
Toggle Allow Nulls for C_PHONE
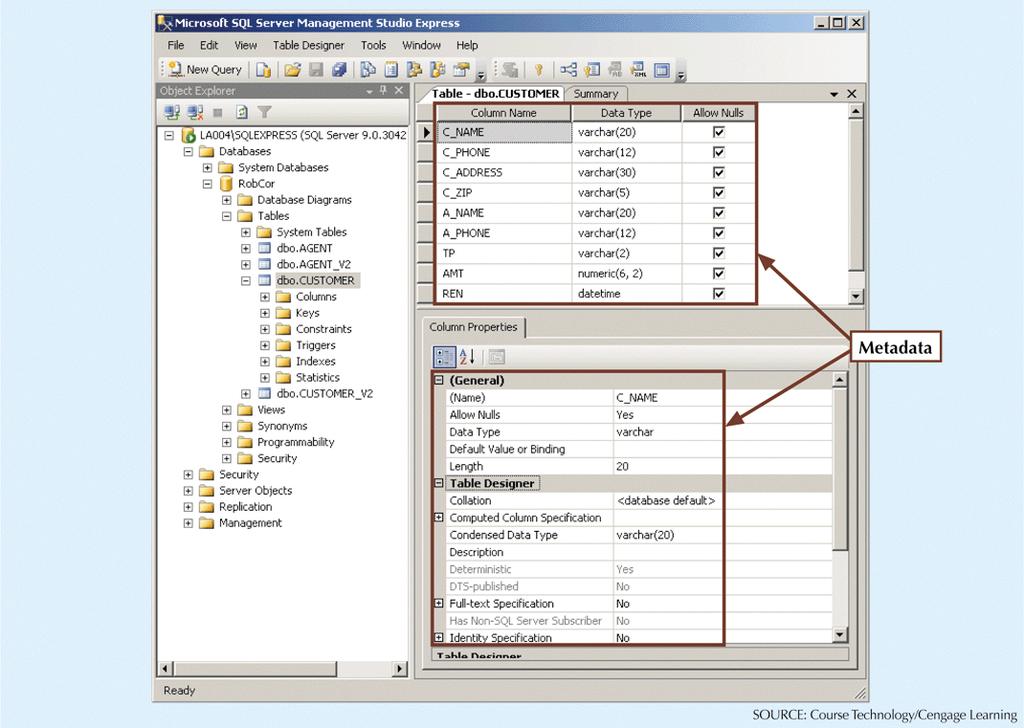[718, 152]
